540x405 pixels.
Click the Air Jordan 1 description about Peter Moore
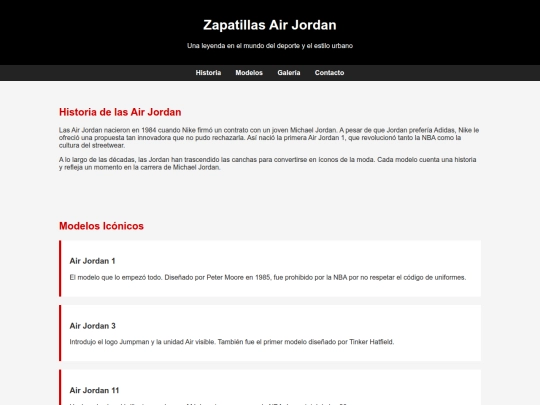(268, 278)
